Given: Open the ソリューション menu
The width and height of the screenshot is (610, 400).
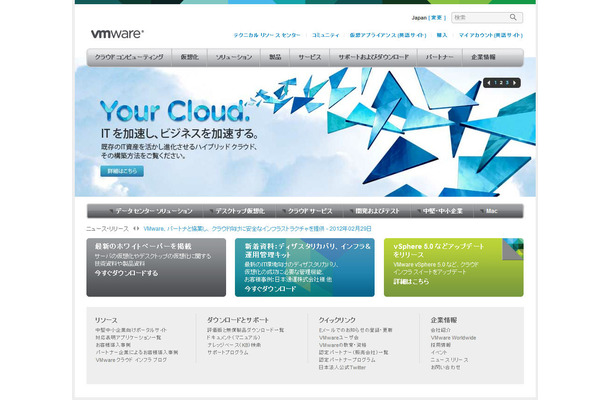Looking at the screenshot, I should coord(234,57).
